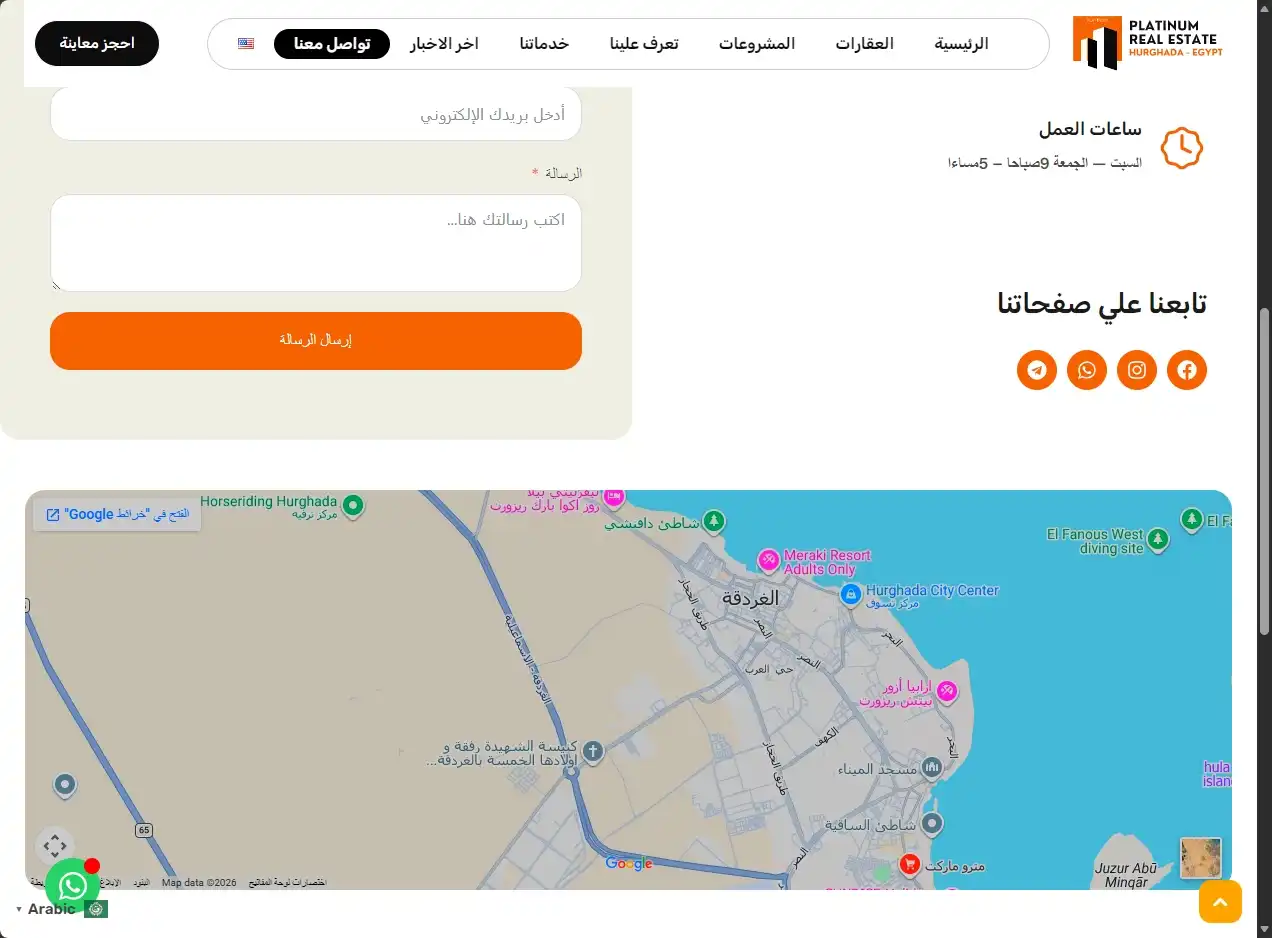Select El Fanous West diving site marker
Screen dimensions: 1272x938
point(1158,540)
